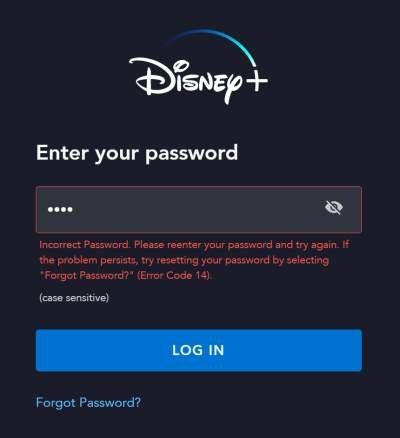Click the Disney+ logo
The image size is (400, 438).
pos(198,67)
